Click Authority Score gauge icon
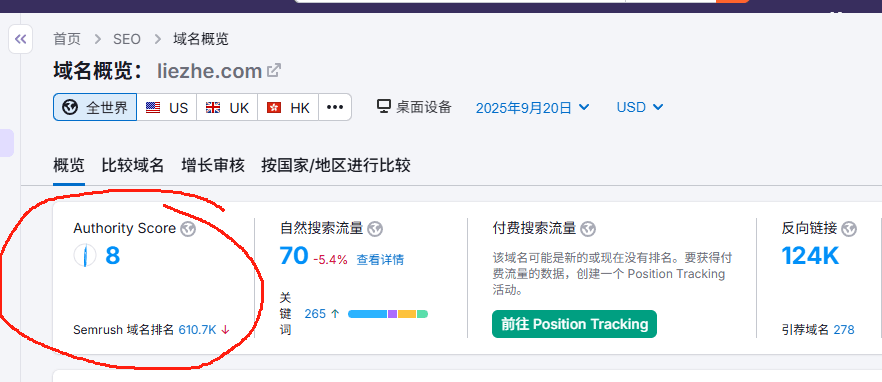Viewport: 882px width, 382px height. [85, 255]
